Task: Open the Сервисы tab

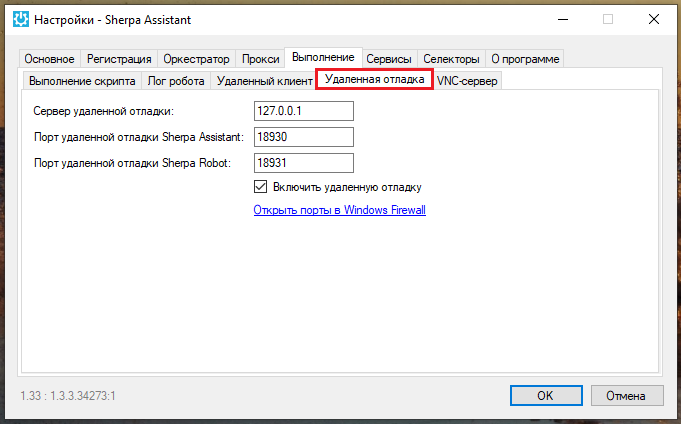Action: tap(389, 59)
